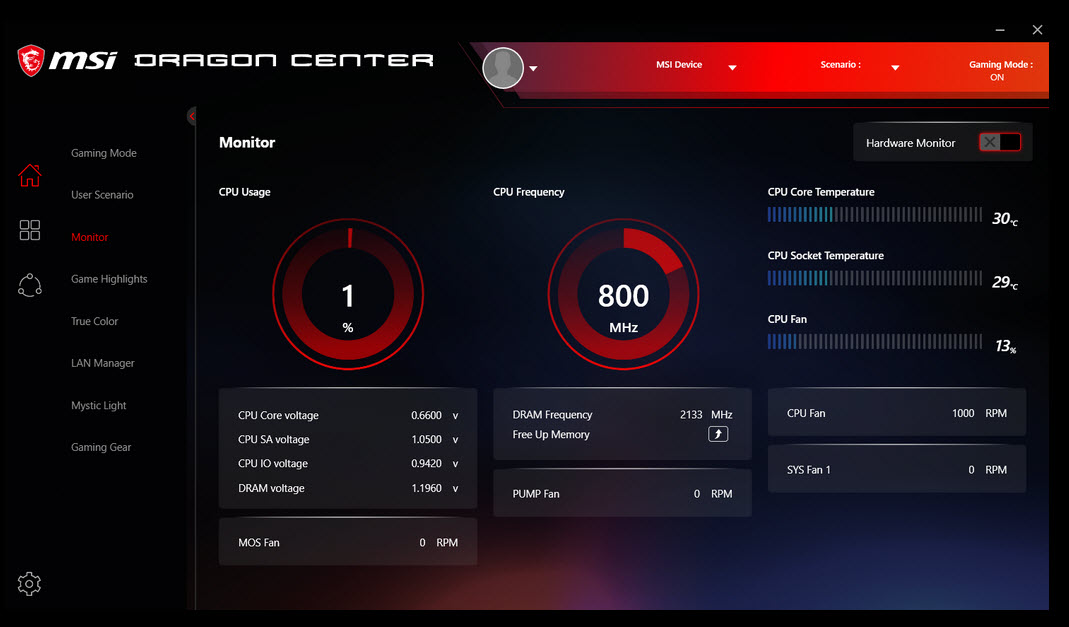This screenshot has width=1069, height=627.
Task: Open the apps grid icon in sidebar
Action: pyautogui.click(x=29, y=230)
